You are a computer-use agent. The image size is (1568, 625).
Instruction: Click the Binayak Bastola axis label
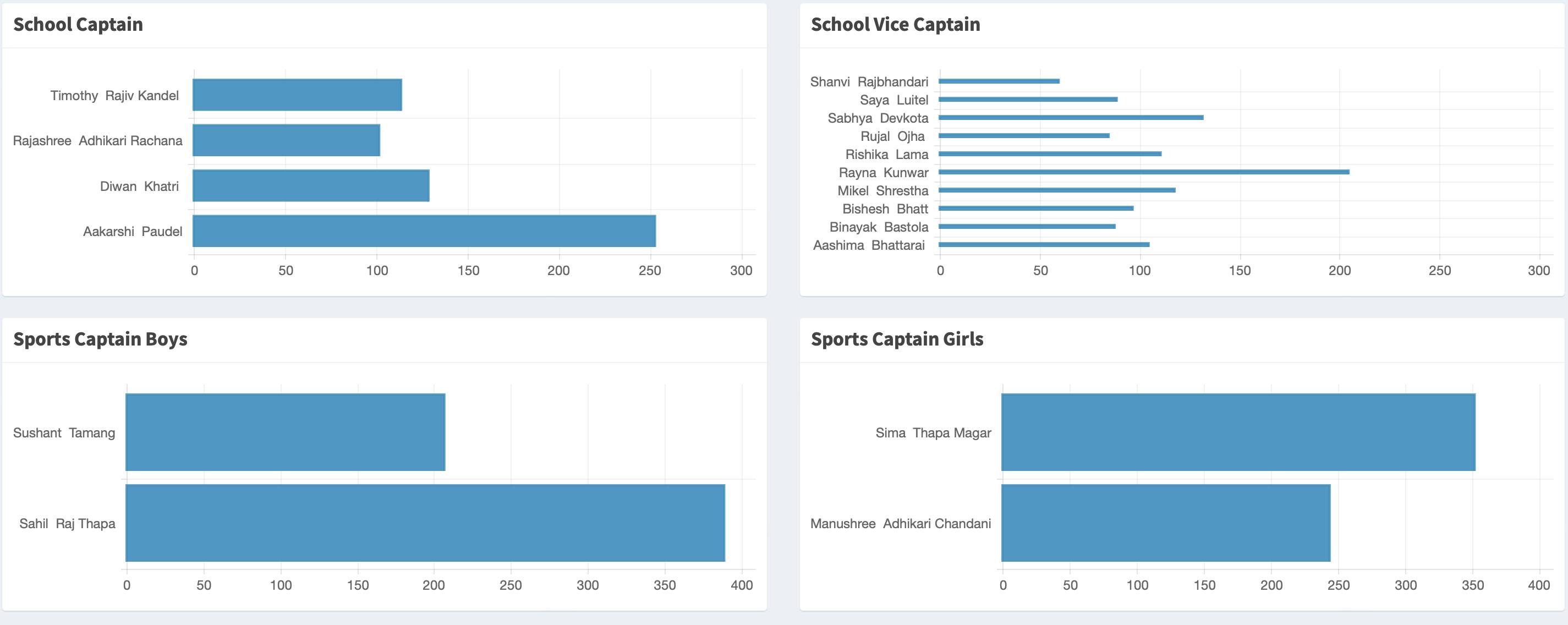878,227
